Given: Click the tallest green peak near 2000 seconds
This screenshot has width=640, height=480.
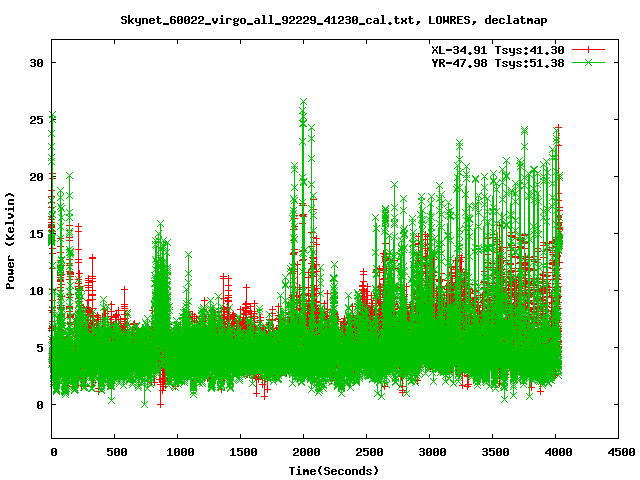Looking at the screenshot, I should (303, 102).
